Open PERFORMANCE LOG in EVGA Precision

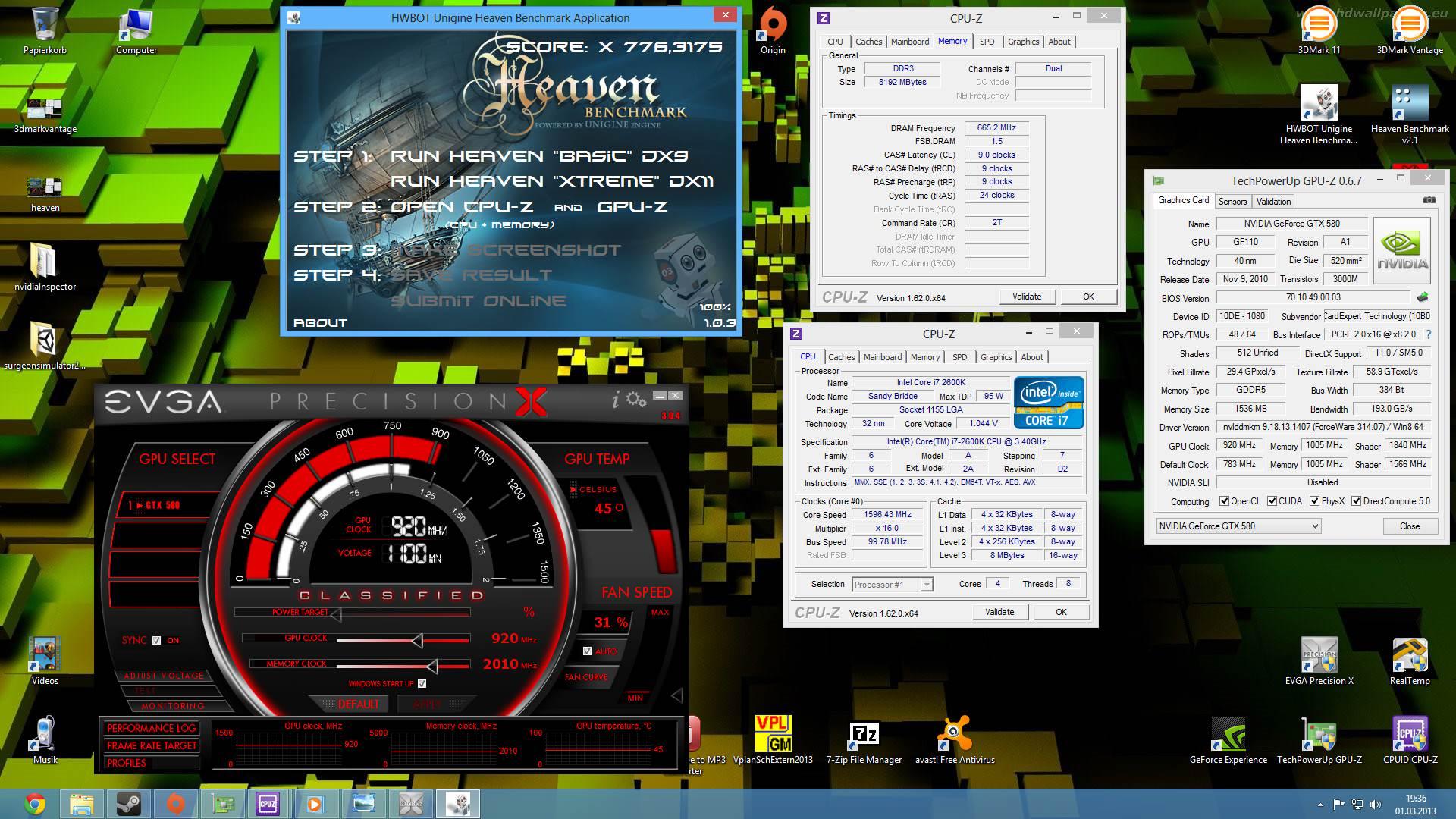151,728
